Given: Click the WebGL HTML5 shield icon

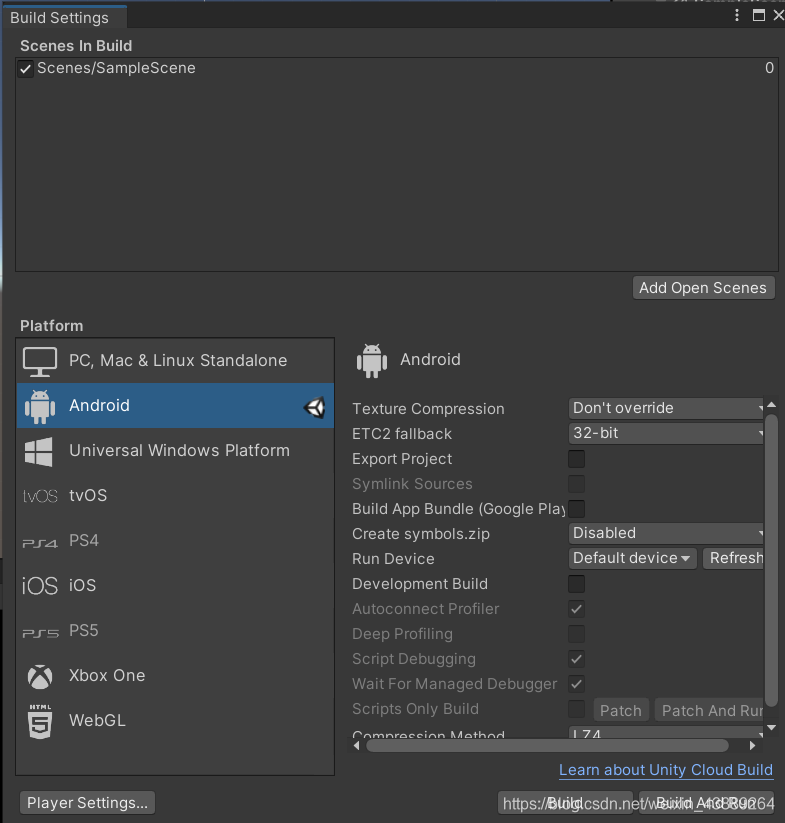Looking at the screenshot, I should point(40,722).
